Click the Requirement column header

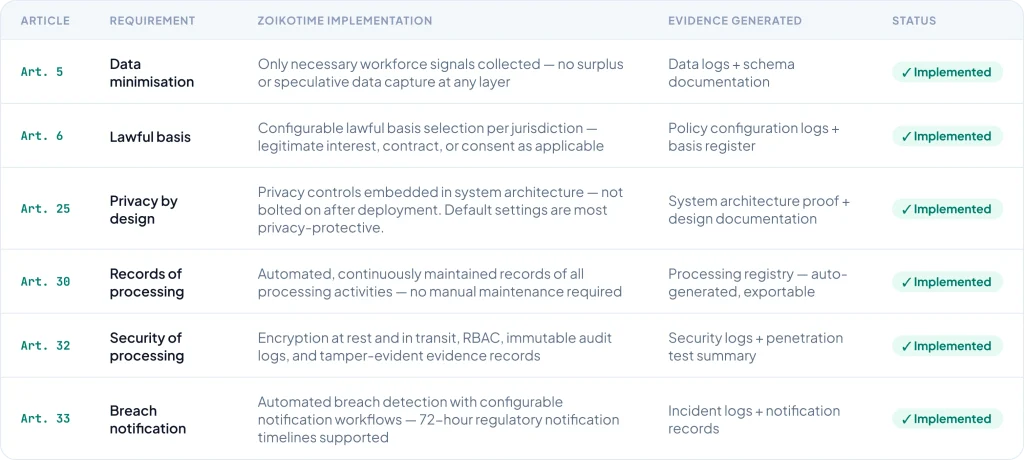coord(152,21)
